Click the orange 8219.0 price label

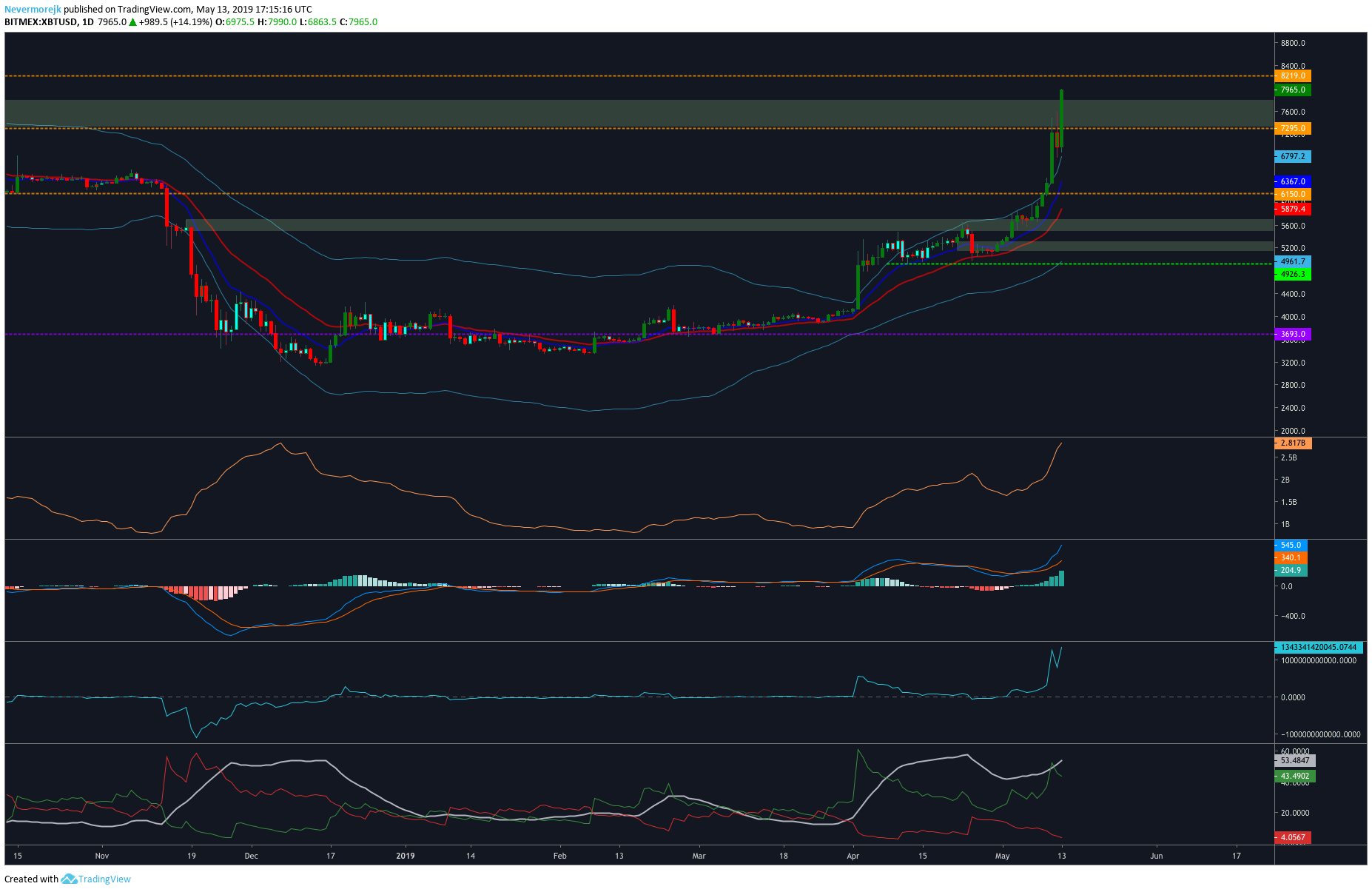coord(1293,76)
